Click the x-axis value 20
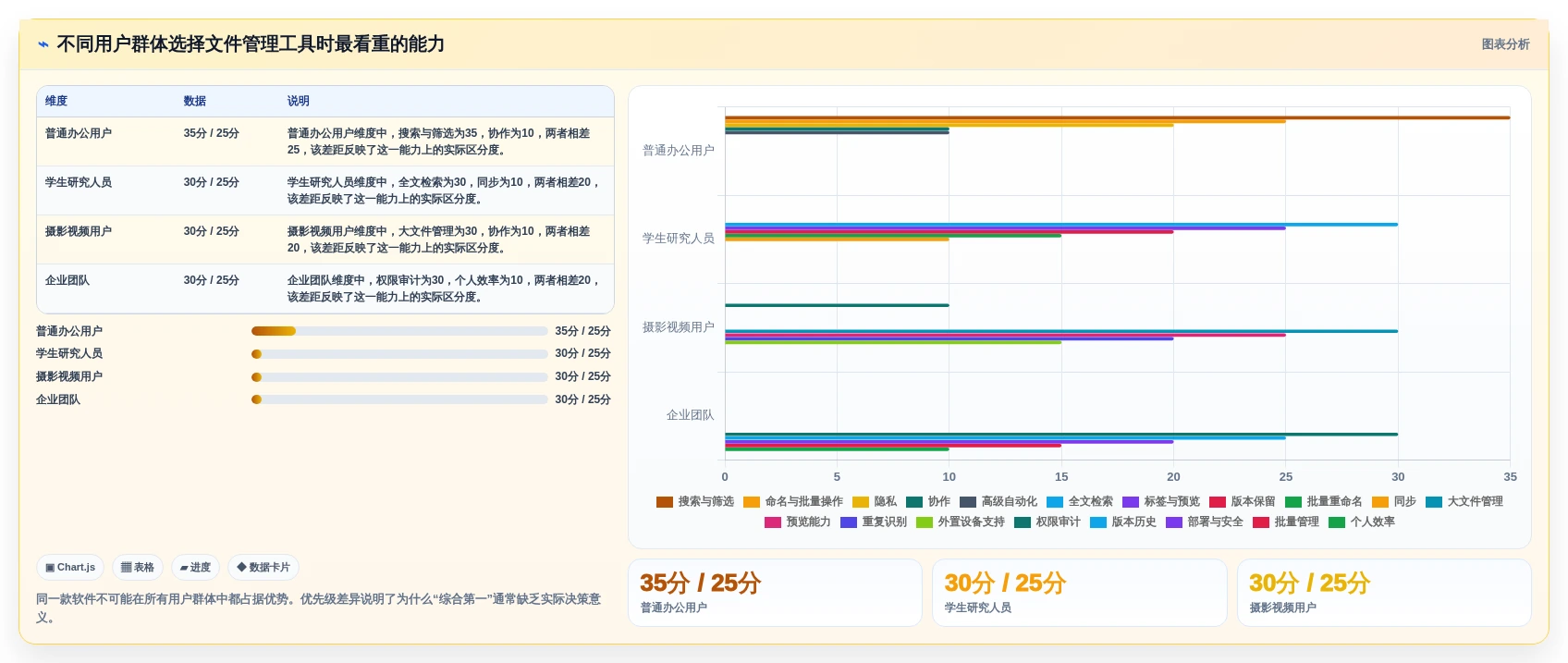Image resolution: width=1568 pixels, height=663 pixels. coord(1173,476)
